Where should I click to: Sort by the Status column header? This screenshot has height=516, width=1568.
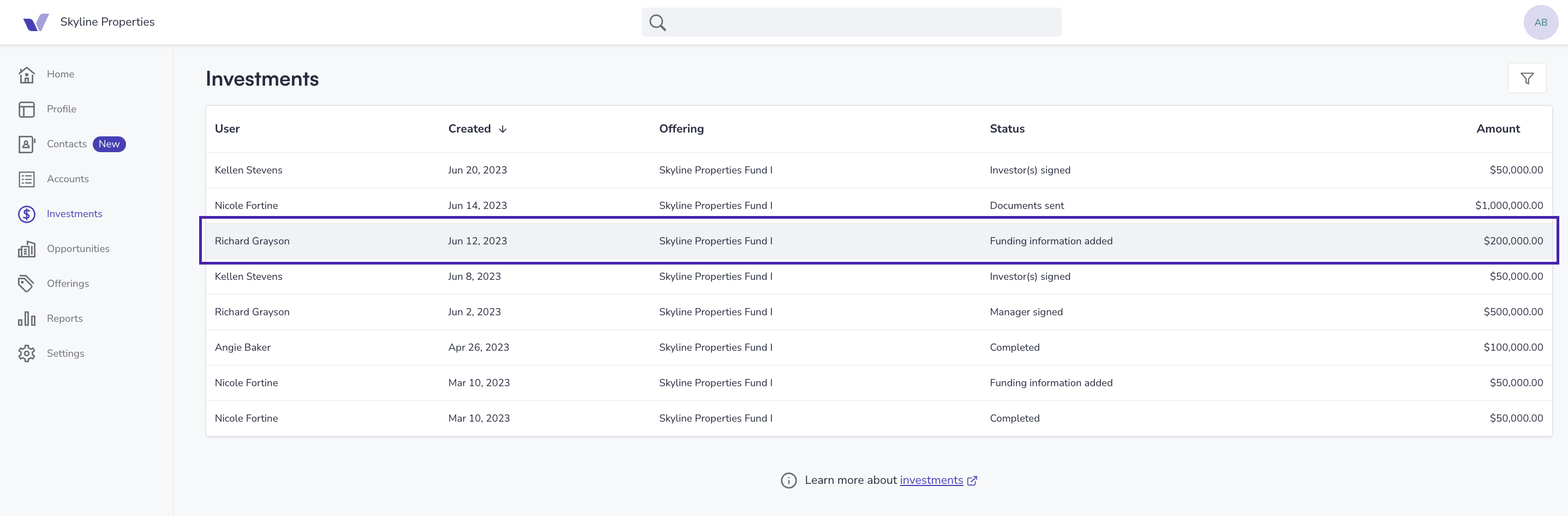point(1007,129)
